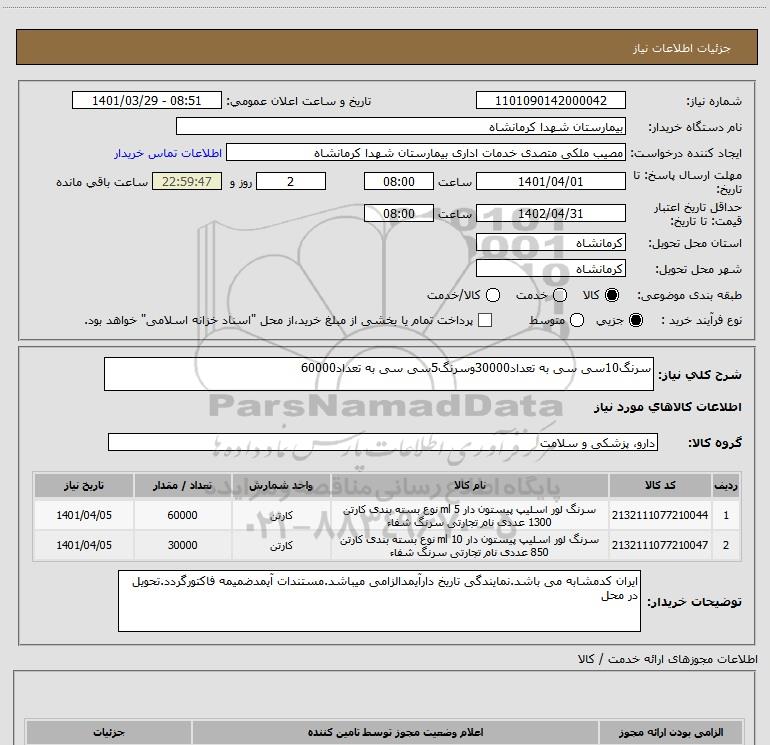Click product code 2132111077210047

(660, 545)
